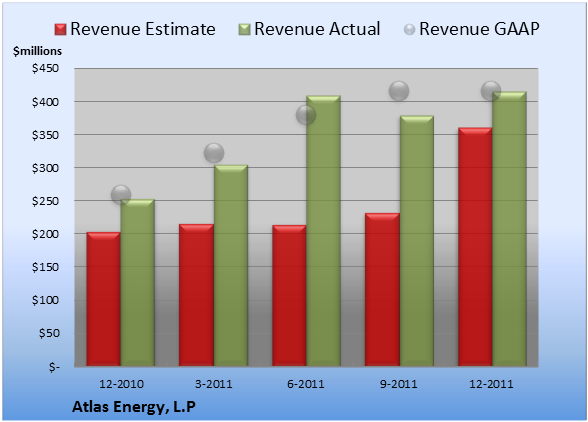The image size is (588, 422).
Task: Click the '$300' y-axis label
Action: pyautogui.click(x=45, y=168)
